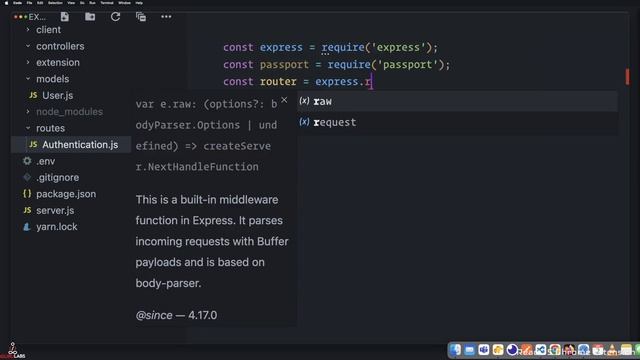Screen dimensions: 640x360
Task: Open User.js in the models folder
Action: (x=58, y=96)
